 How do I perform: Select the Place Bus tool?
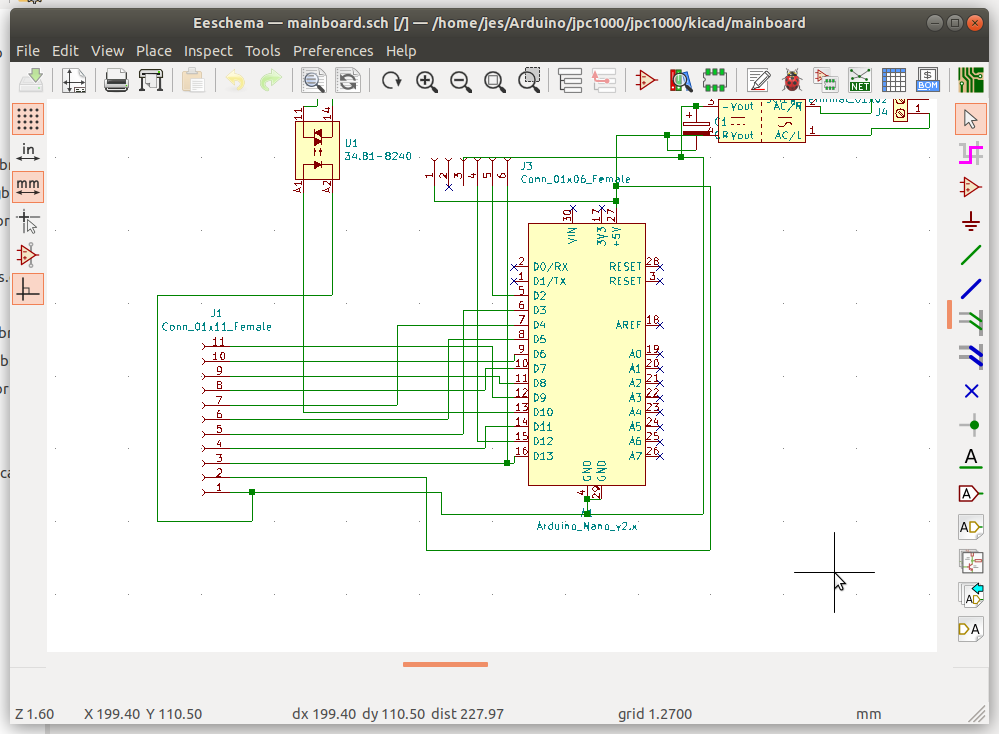pyautogui.click(x=970, y=289)
